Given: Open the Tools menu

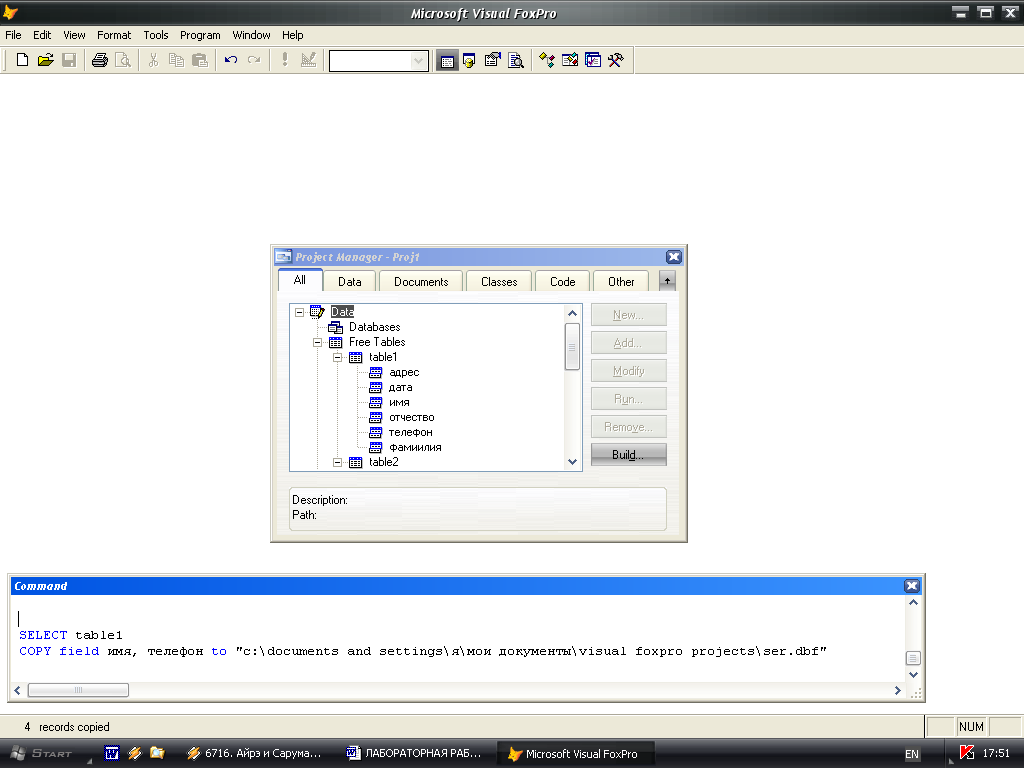Looking at the screenshot, I should click(155, 35).
